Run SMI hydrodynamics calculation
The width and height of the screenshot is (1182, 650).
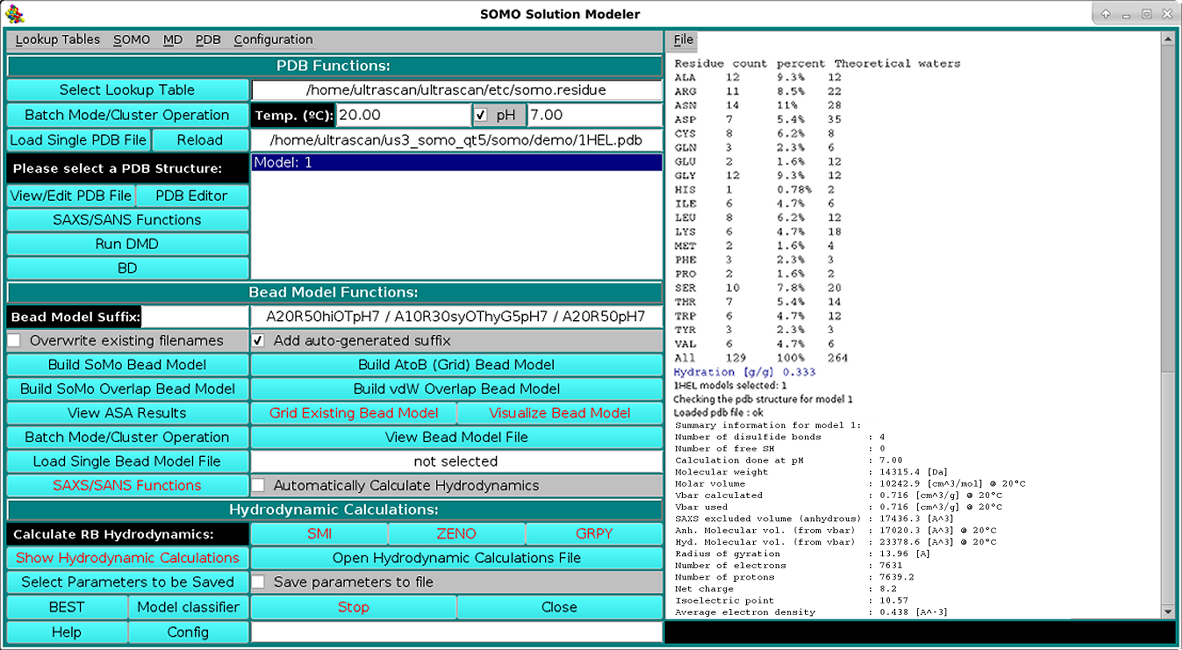320,534
